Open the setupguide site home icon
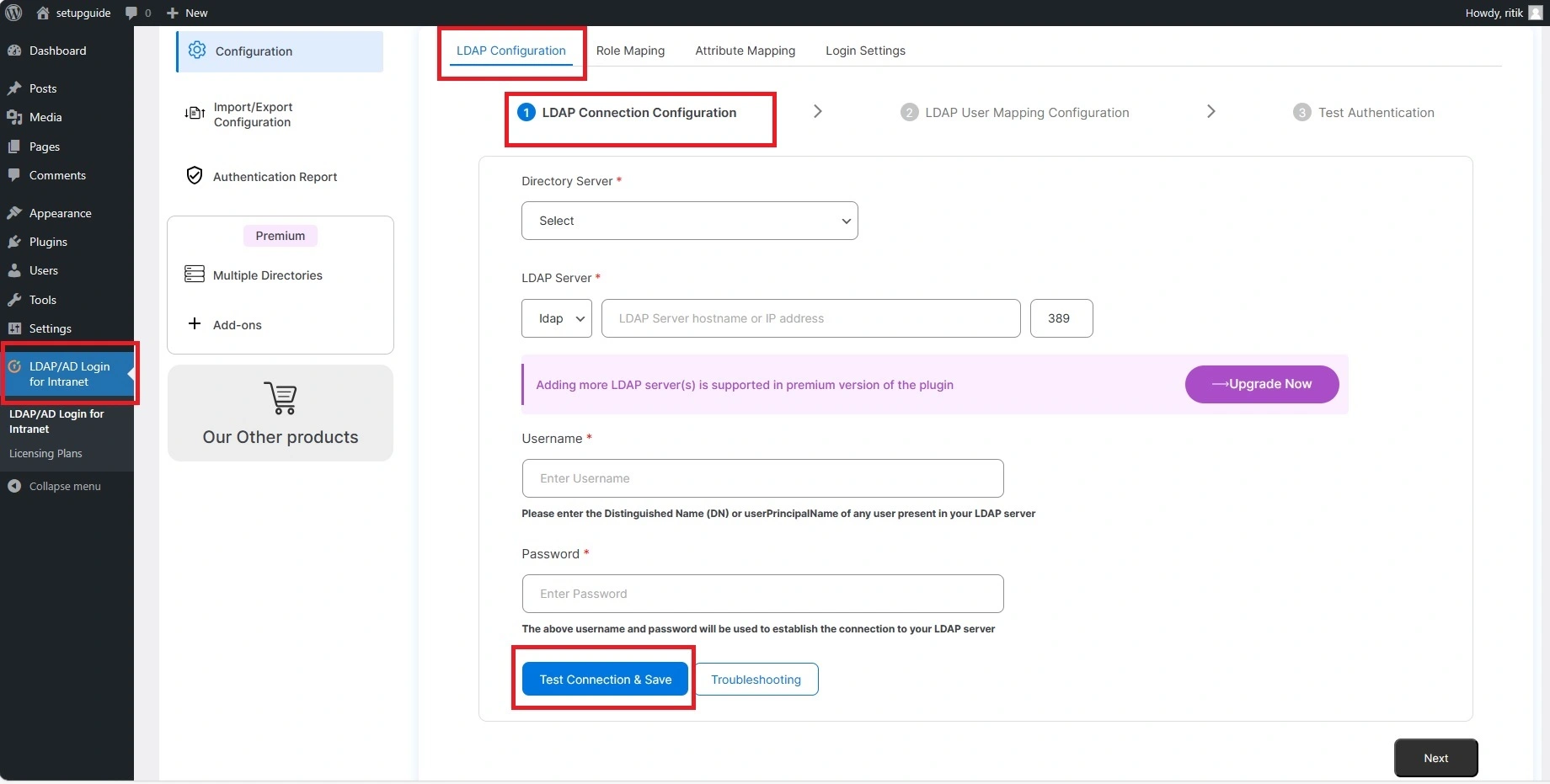 [43, 13]
